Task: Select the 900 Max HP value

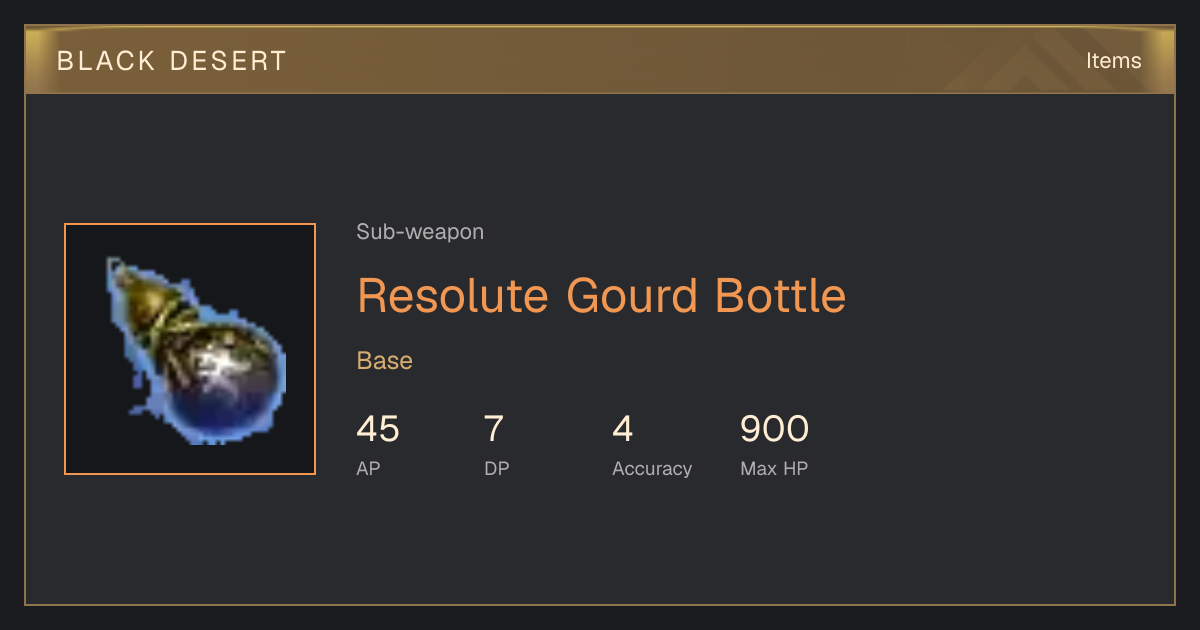Action: pyautogui.click(x=774, y=429)
